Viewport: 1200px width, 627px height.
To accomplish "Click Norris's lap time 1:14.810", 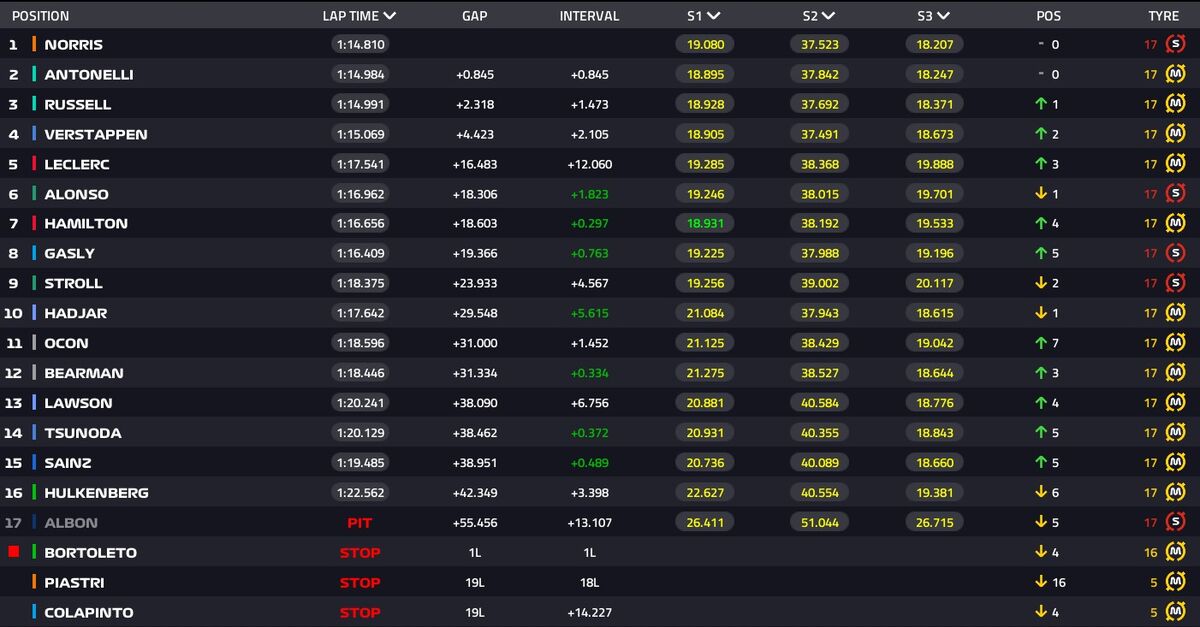I will tap(359, 44).
